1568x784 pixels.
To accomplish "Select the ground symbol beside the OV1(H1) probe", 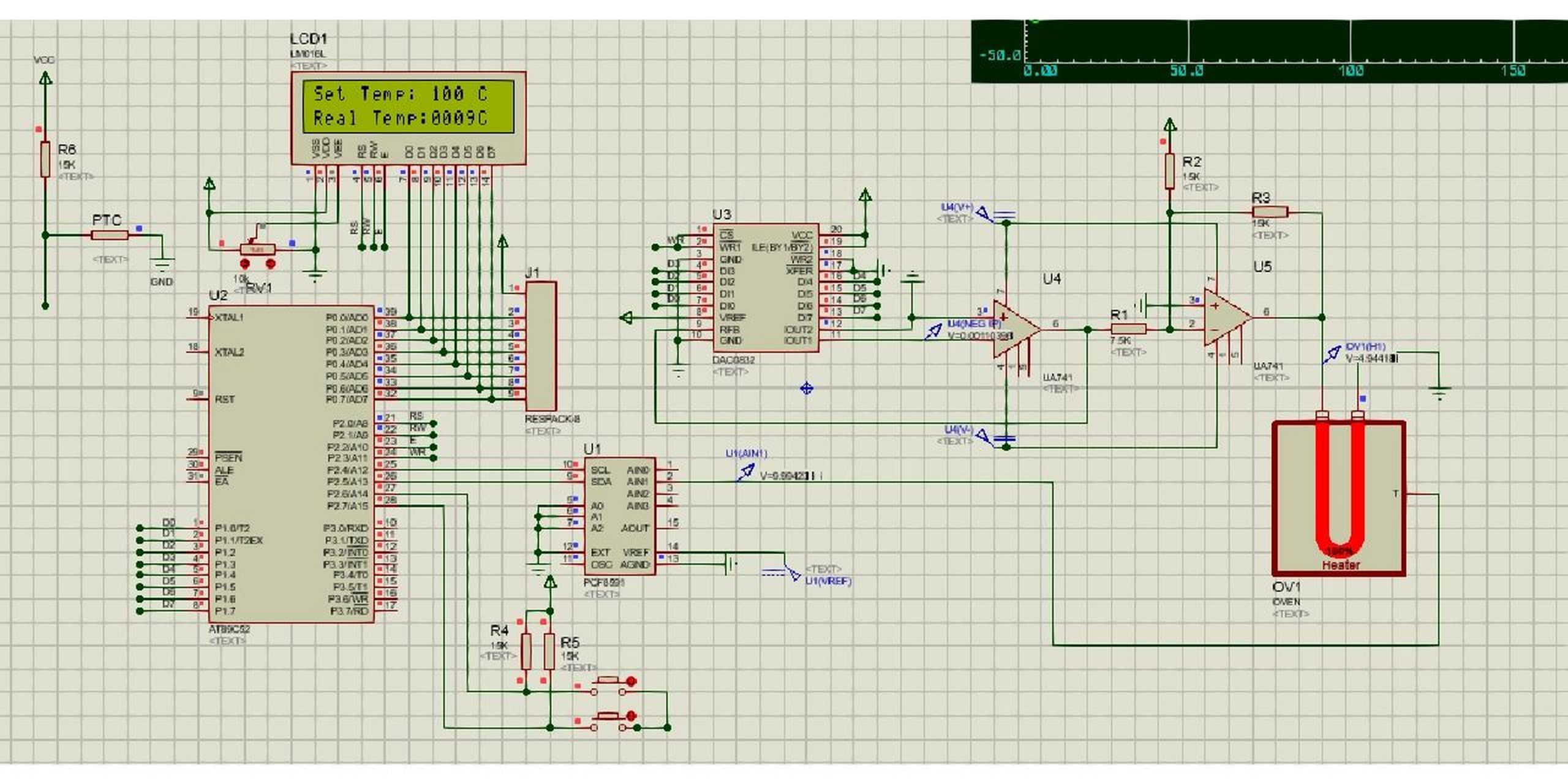I will tap(1439, 392).
